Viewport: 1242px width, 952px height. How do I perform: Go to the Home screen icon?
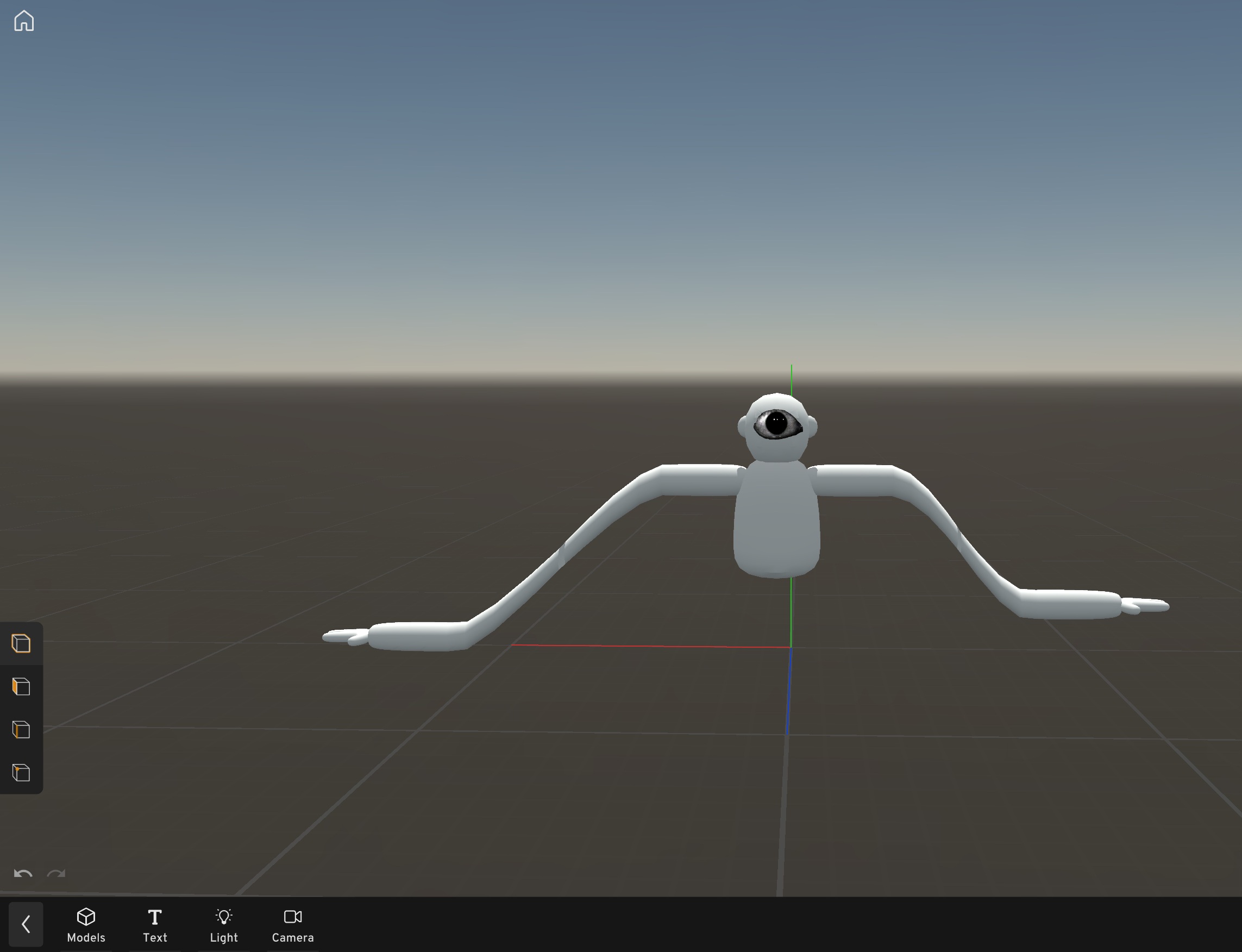[24, 21]
